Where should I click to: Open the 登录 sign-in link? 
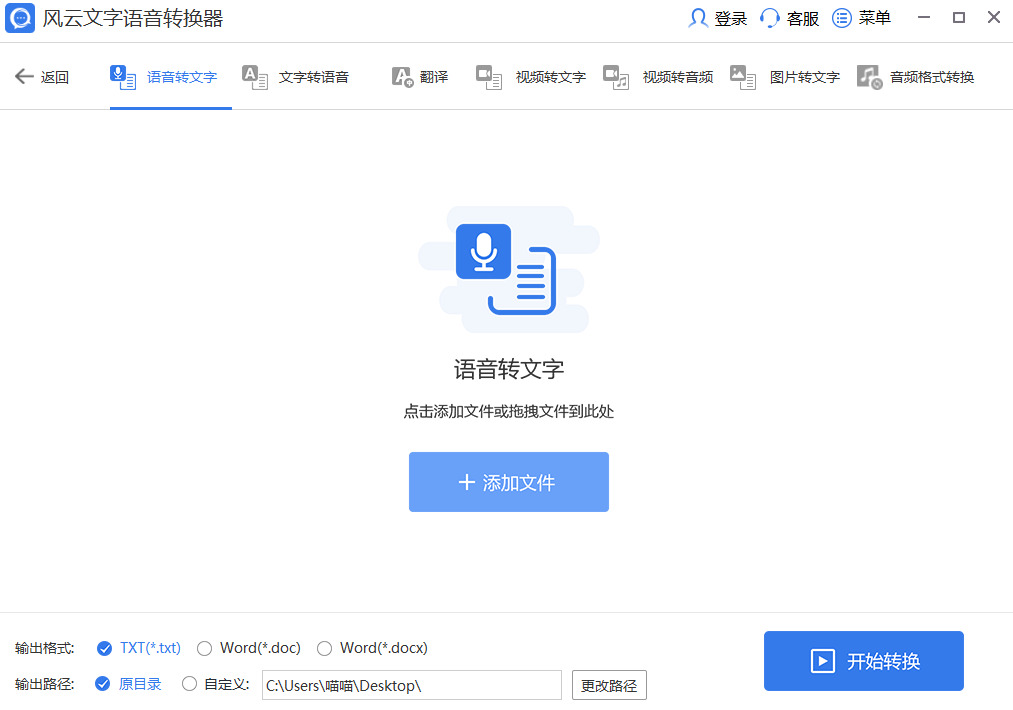(x=717, y=17)
